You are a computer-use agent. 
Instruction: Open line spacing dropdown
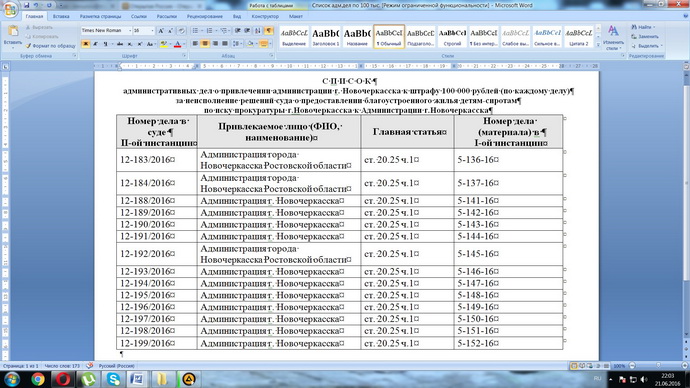237,44
